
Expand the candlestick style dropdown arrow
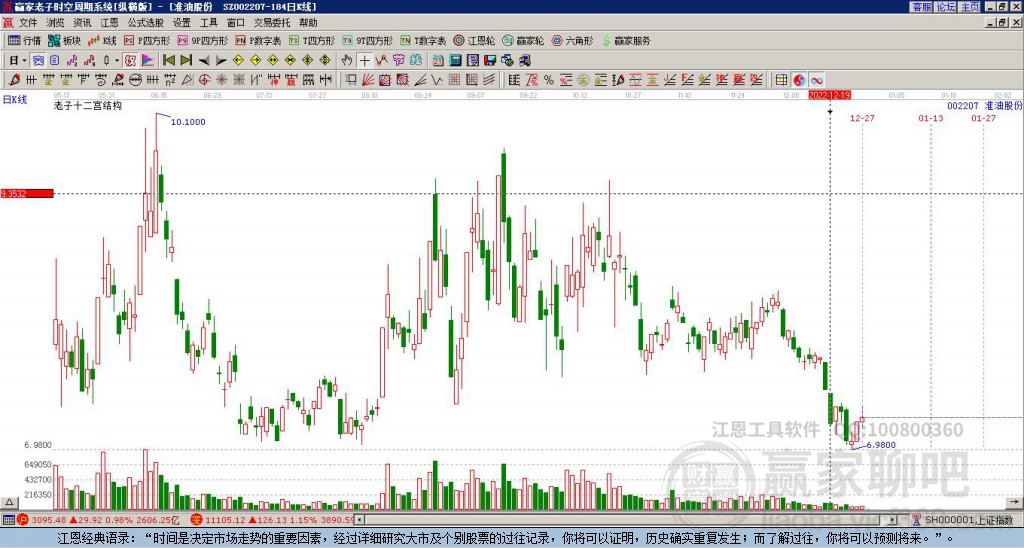[117, 61]
